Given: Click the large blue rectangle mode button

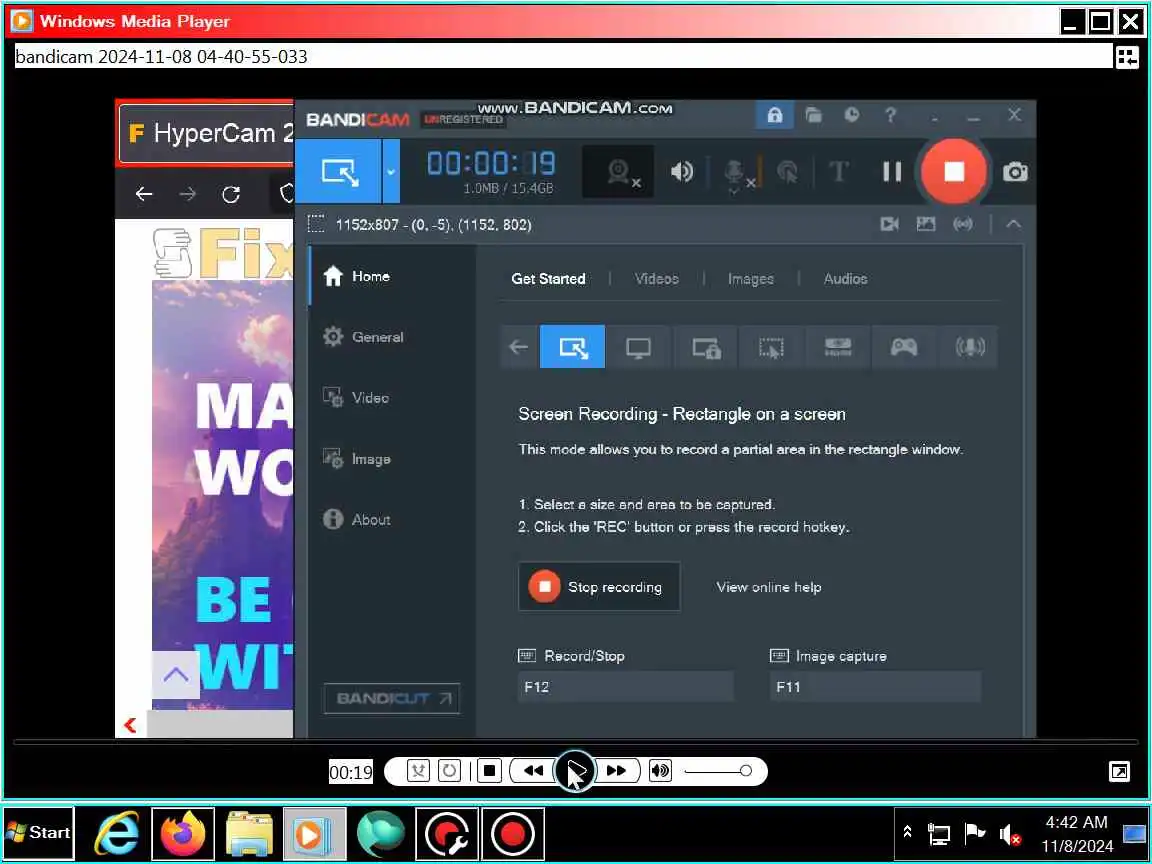Looking at the screenshot, I should 339,171.
